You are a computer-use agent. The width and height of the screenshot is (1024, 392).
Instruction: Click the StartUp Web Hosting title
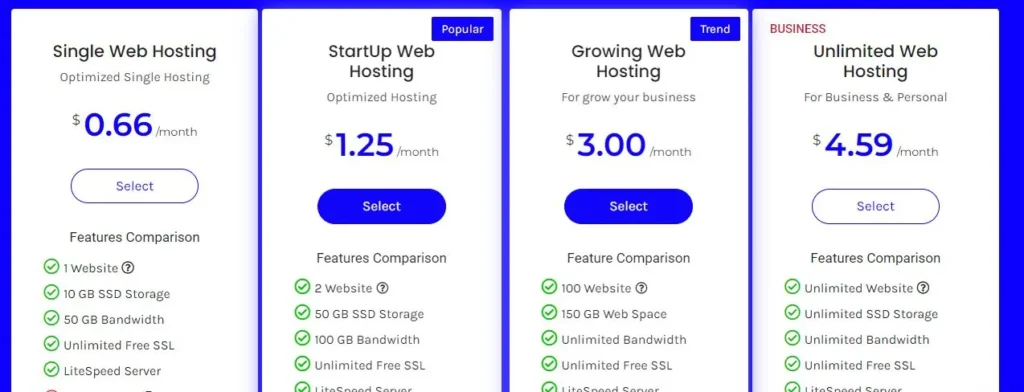[381, 61]
